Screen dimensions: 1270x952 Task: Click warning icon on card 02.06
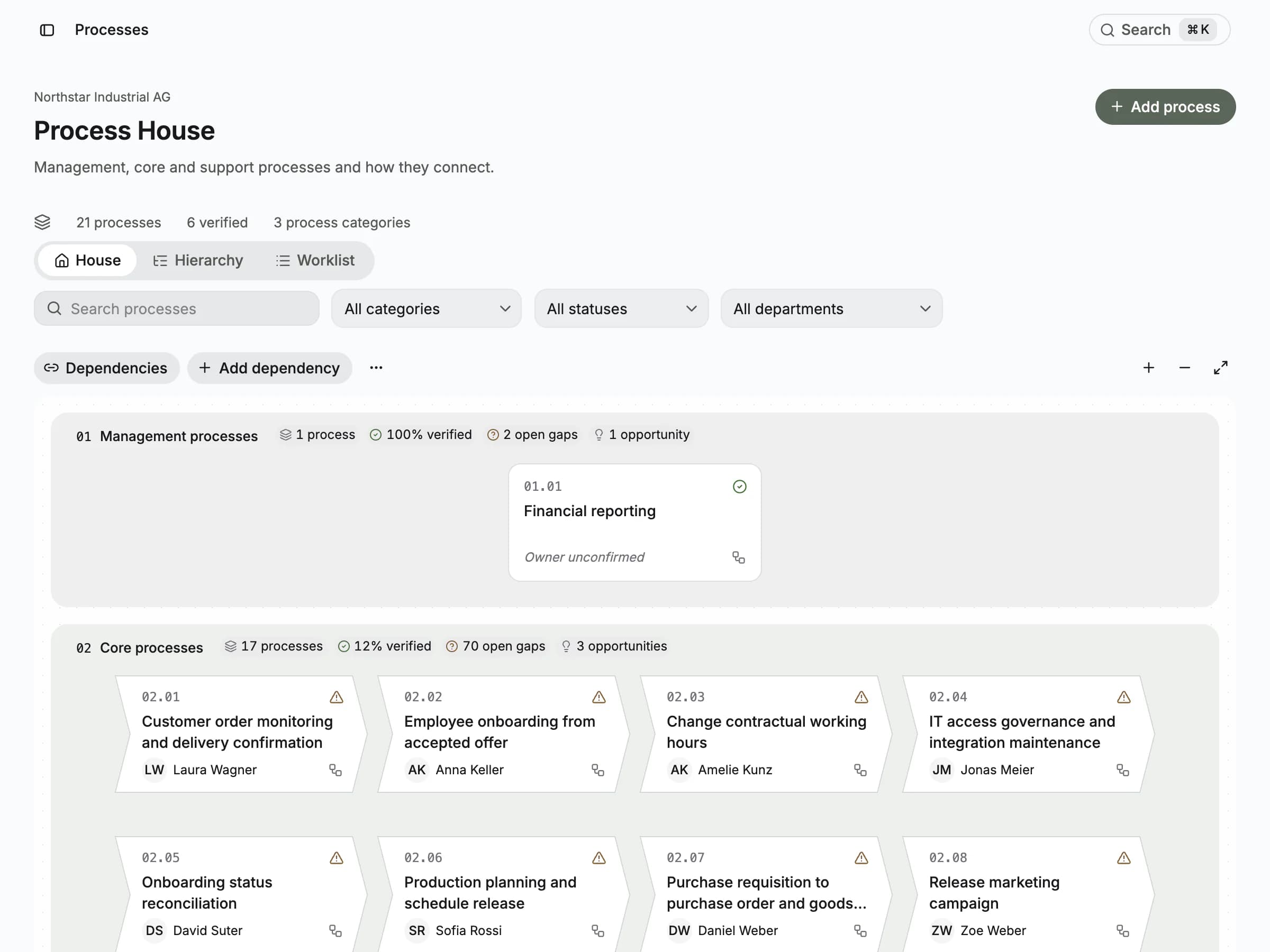tap(599, 858)
